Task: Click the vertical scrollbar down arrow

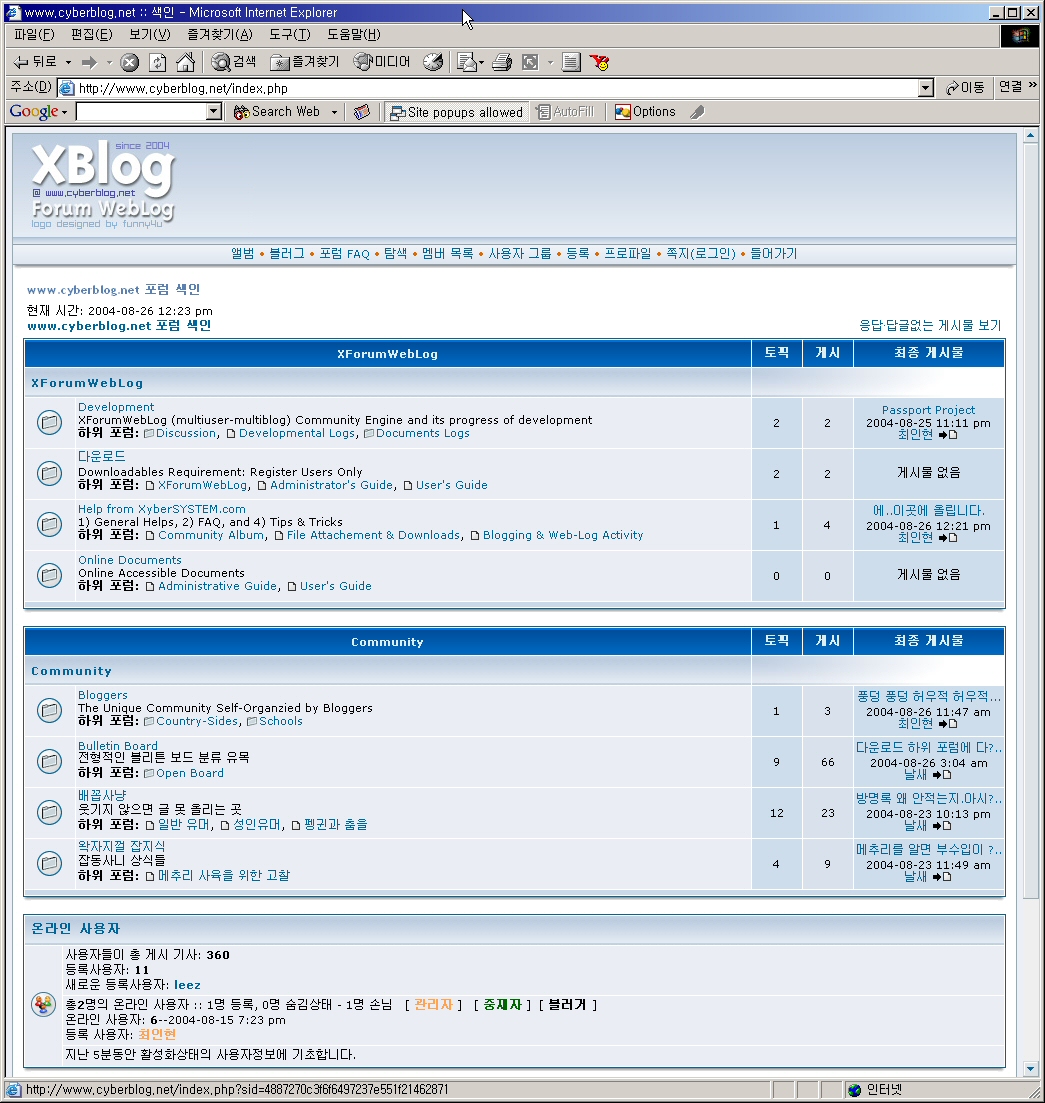Action: click(1030, 1069)
